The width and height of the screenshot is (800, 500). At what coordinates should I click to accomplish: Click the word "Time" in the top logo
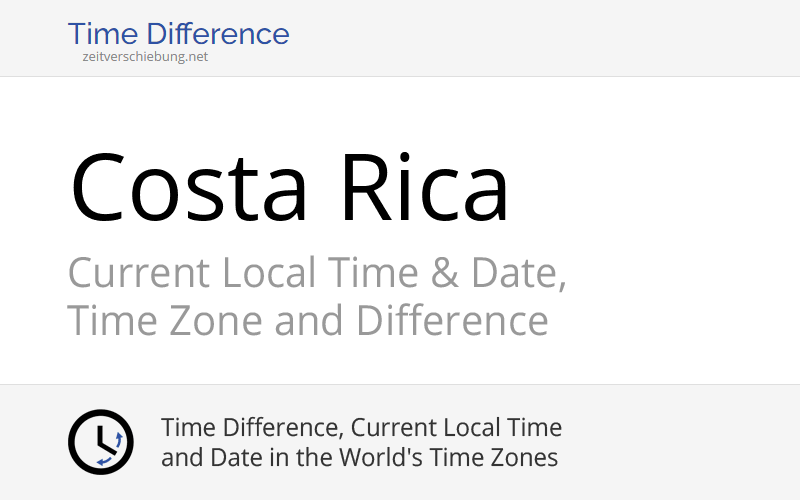click(104, 34)
